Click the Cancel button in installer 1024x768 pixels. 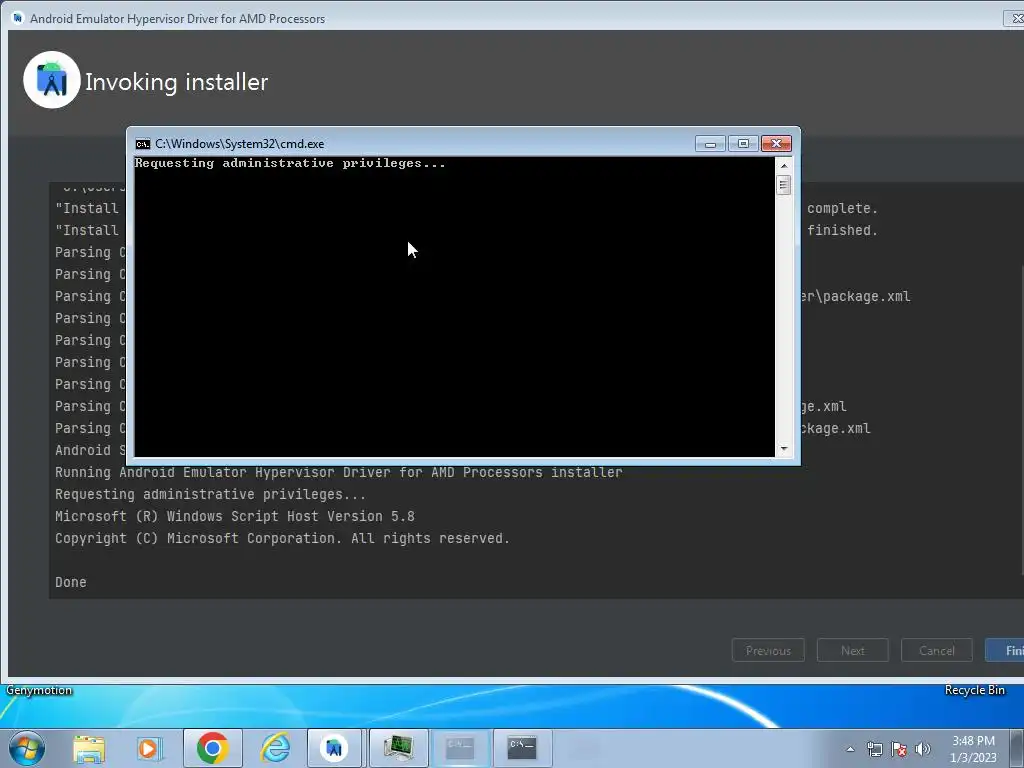point(936,650)
